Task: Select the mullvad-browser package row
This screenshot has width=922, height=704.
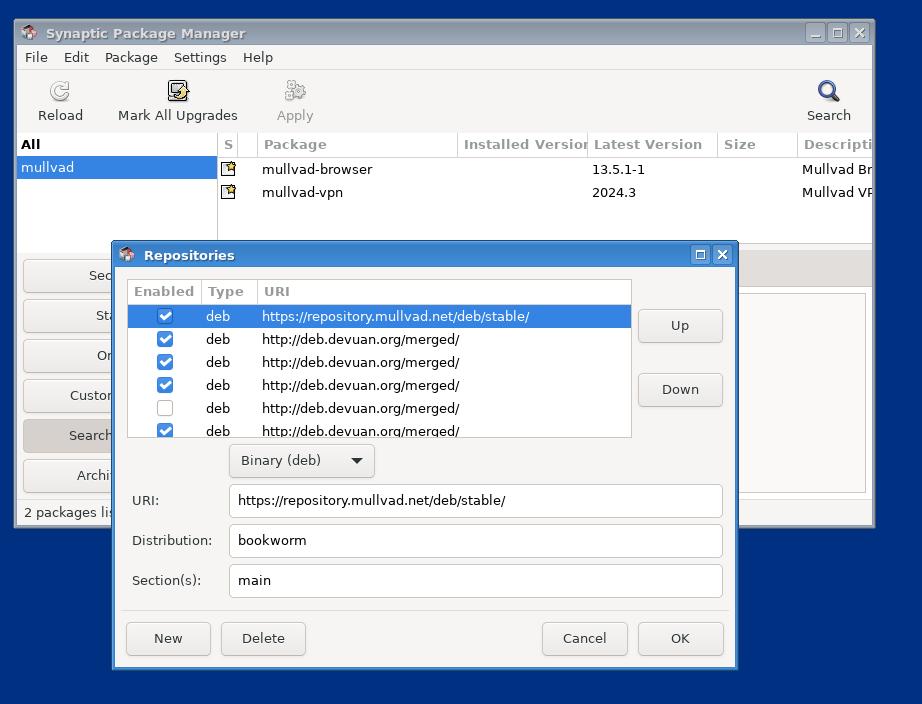Action: (x=545, y=169)
